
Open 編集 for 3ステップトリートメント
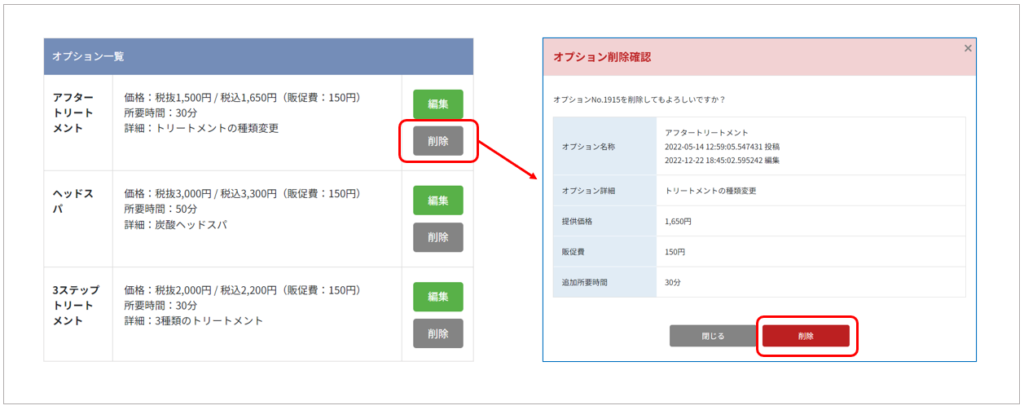(x=438, y=296)
